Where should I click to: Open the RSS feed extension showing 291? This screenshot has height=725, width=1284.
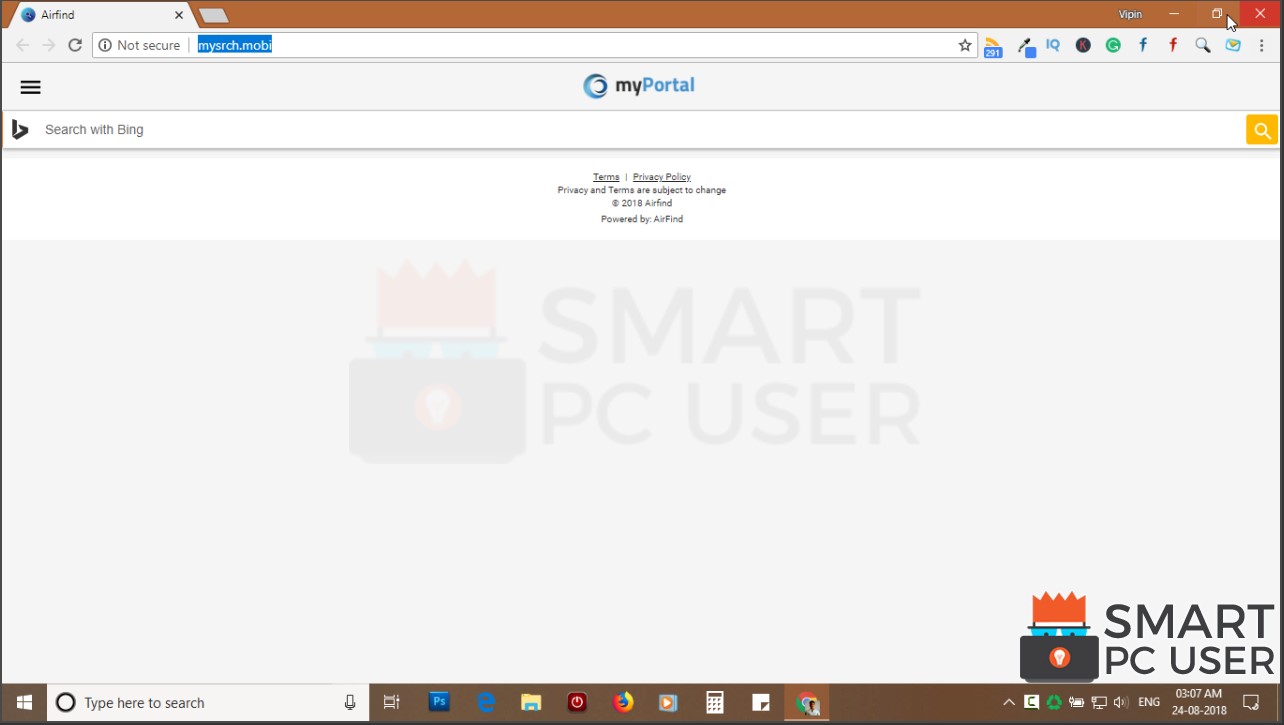tap(993, 46)
